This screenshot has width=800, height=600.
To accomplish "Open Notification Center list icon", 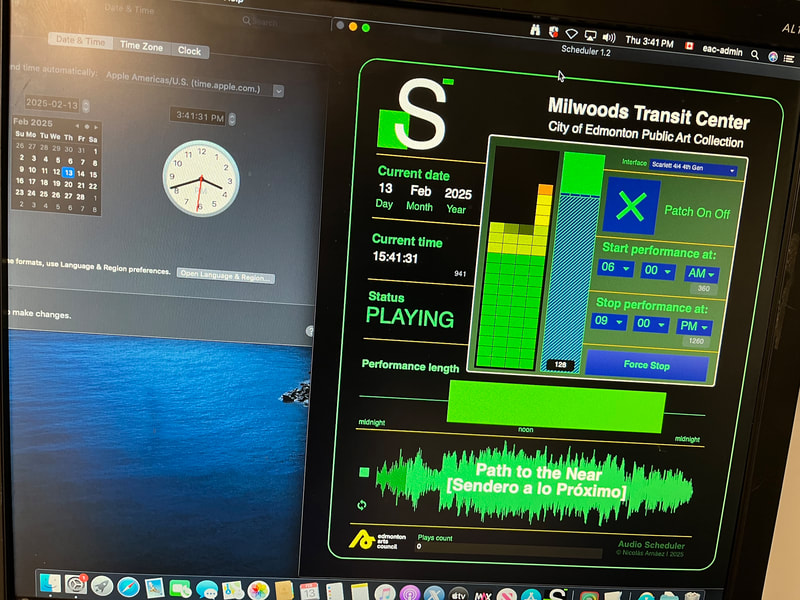I will click(x=789, y=59).
